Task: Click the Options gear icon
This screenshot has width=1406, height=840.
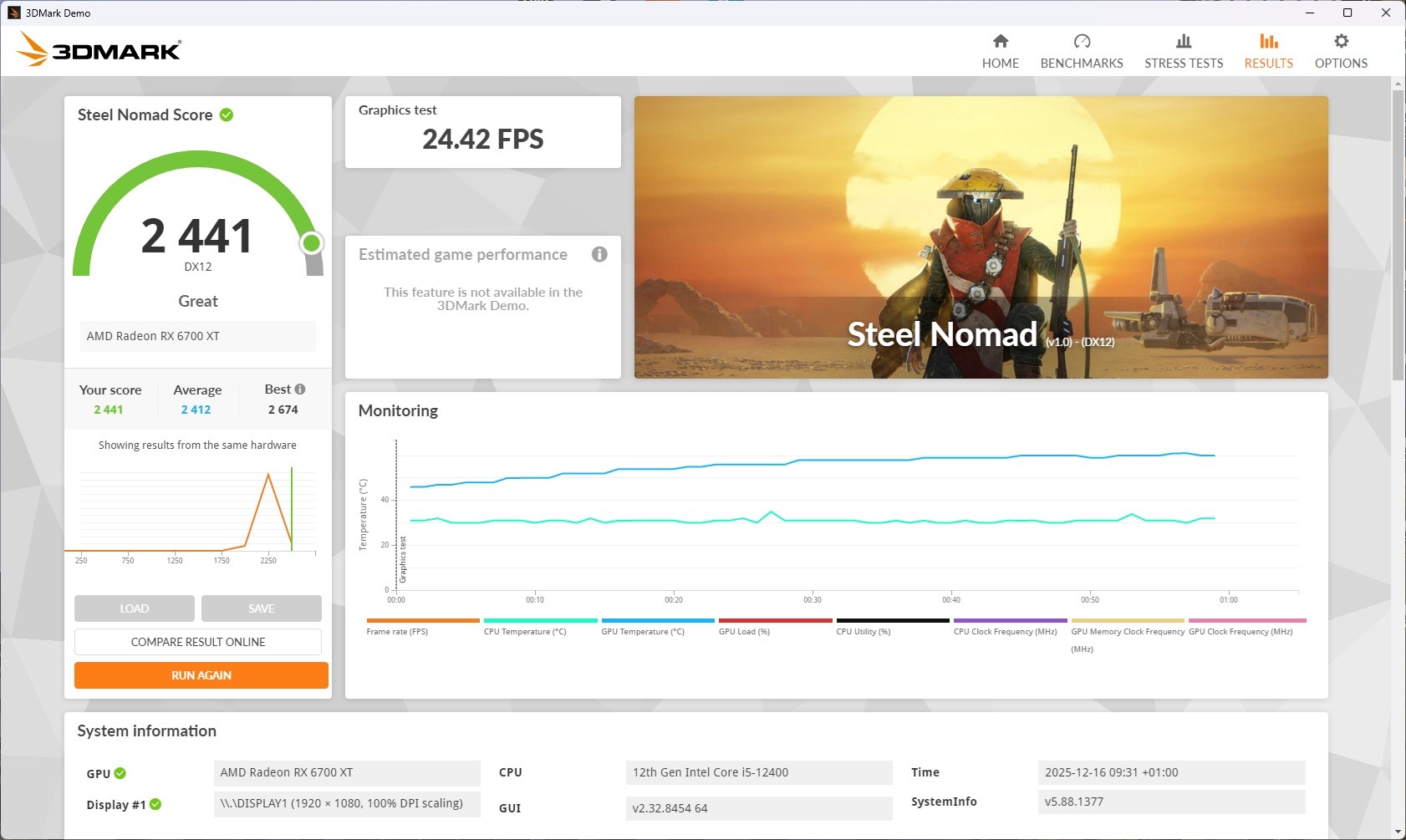Action: (x=1342, y=41)
